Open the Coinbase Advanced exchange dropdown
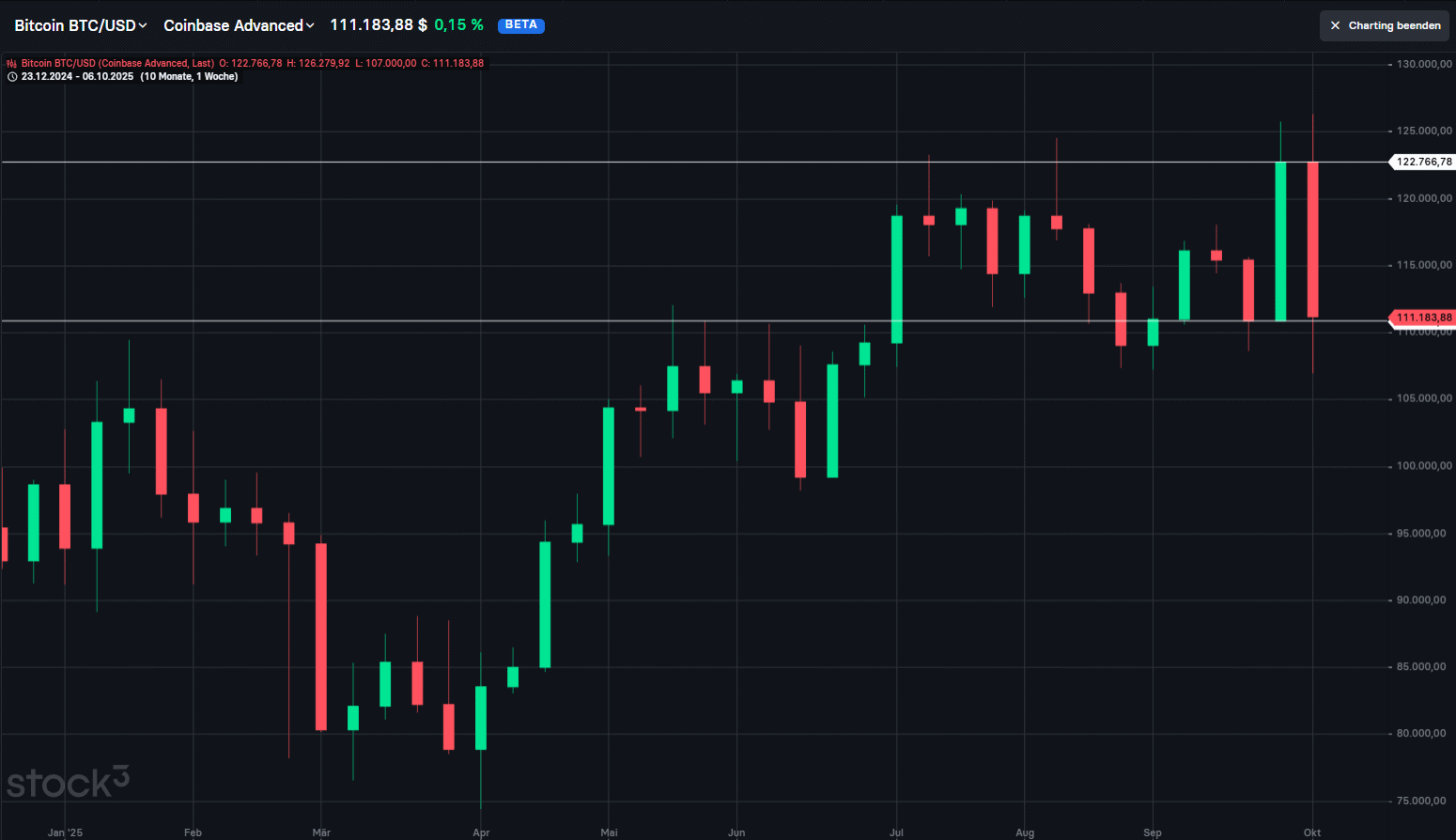 (x=233, y=25)
